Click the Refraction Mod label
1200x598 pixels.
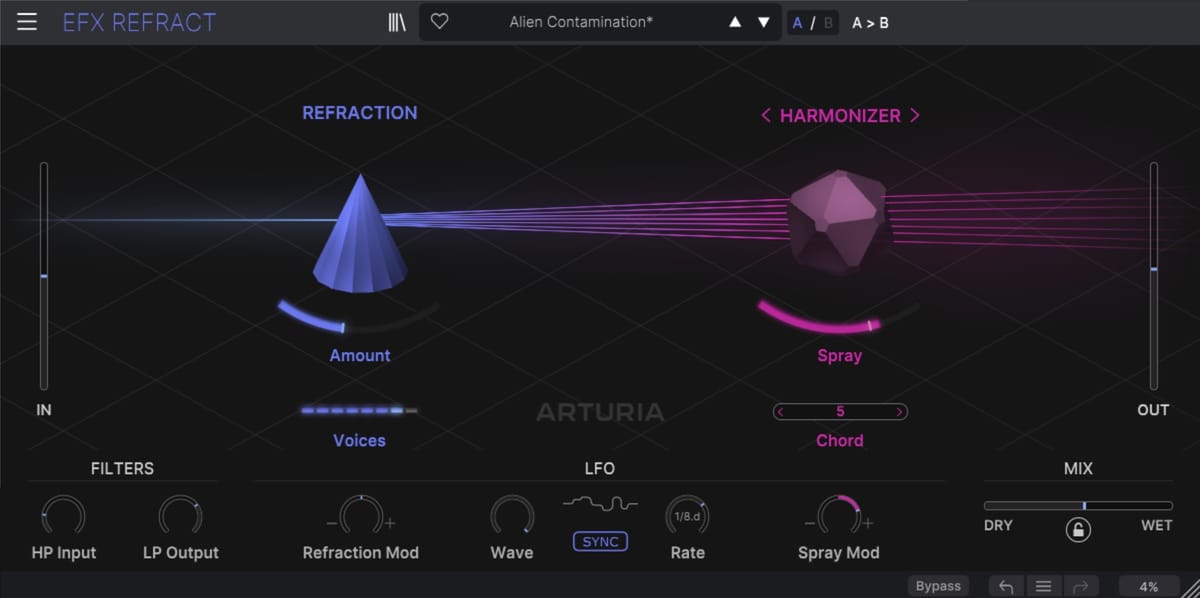[361, 552]
